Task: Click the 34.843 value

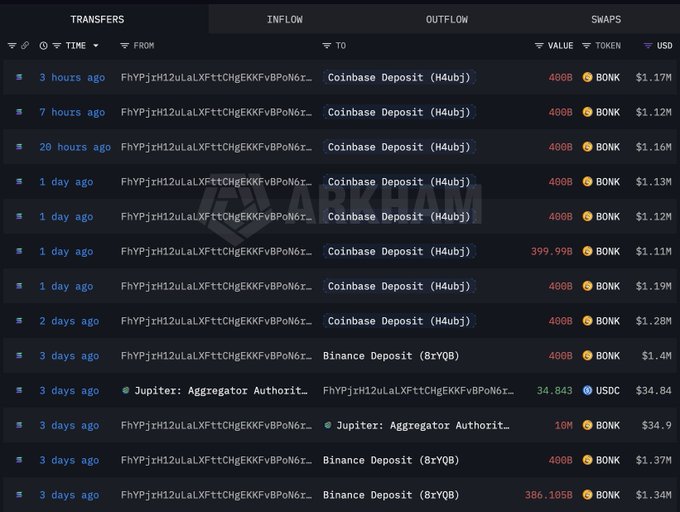Action: pos(555,391)
